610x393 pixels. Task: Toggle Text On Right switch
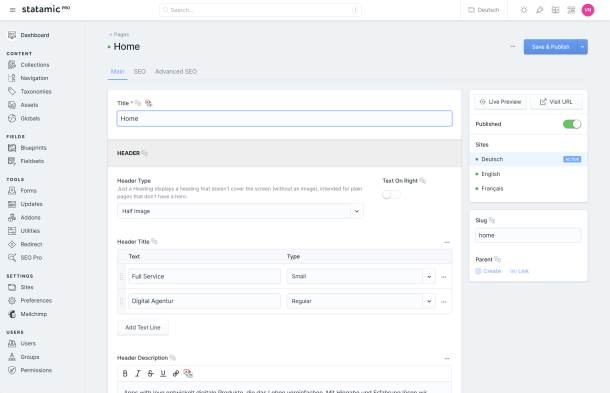(391, 195)
